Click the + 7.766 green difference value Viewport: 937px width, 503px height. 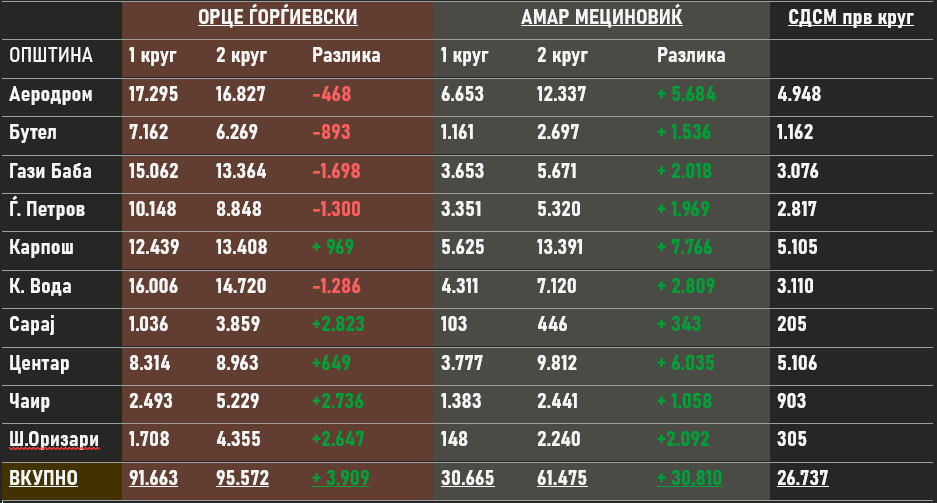point(685,247)
